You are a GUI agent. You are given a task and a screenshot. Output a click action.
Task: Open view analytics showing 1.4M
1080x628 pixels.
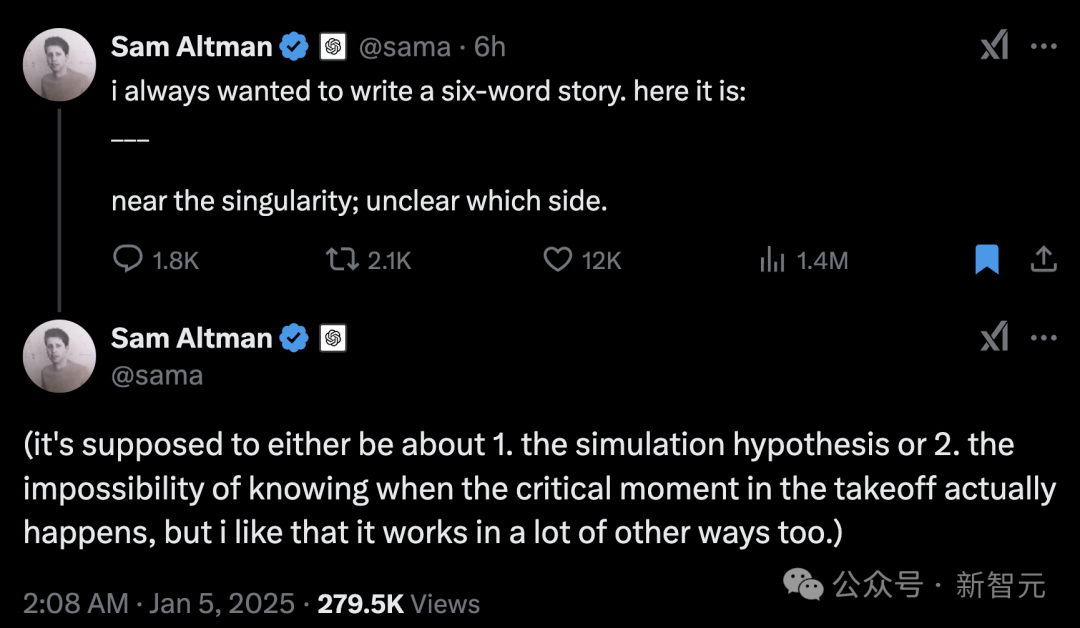773,260
